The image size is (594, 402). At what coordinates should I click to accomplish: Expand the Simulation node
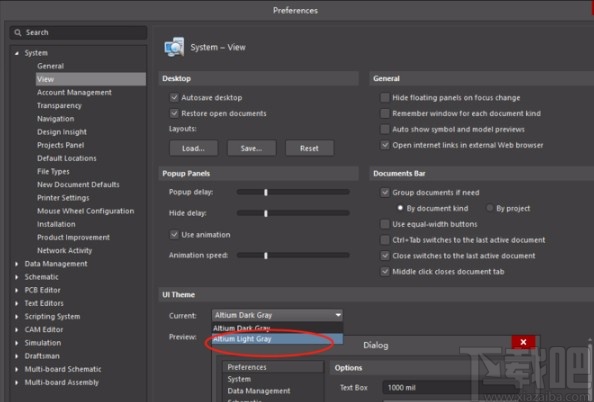point(17,343)
